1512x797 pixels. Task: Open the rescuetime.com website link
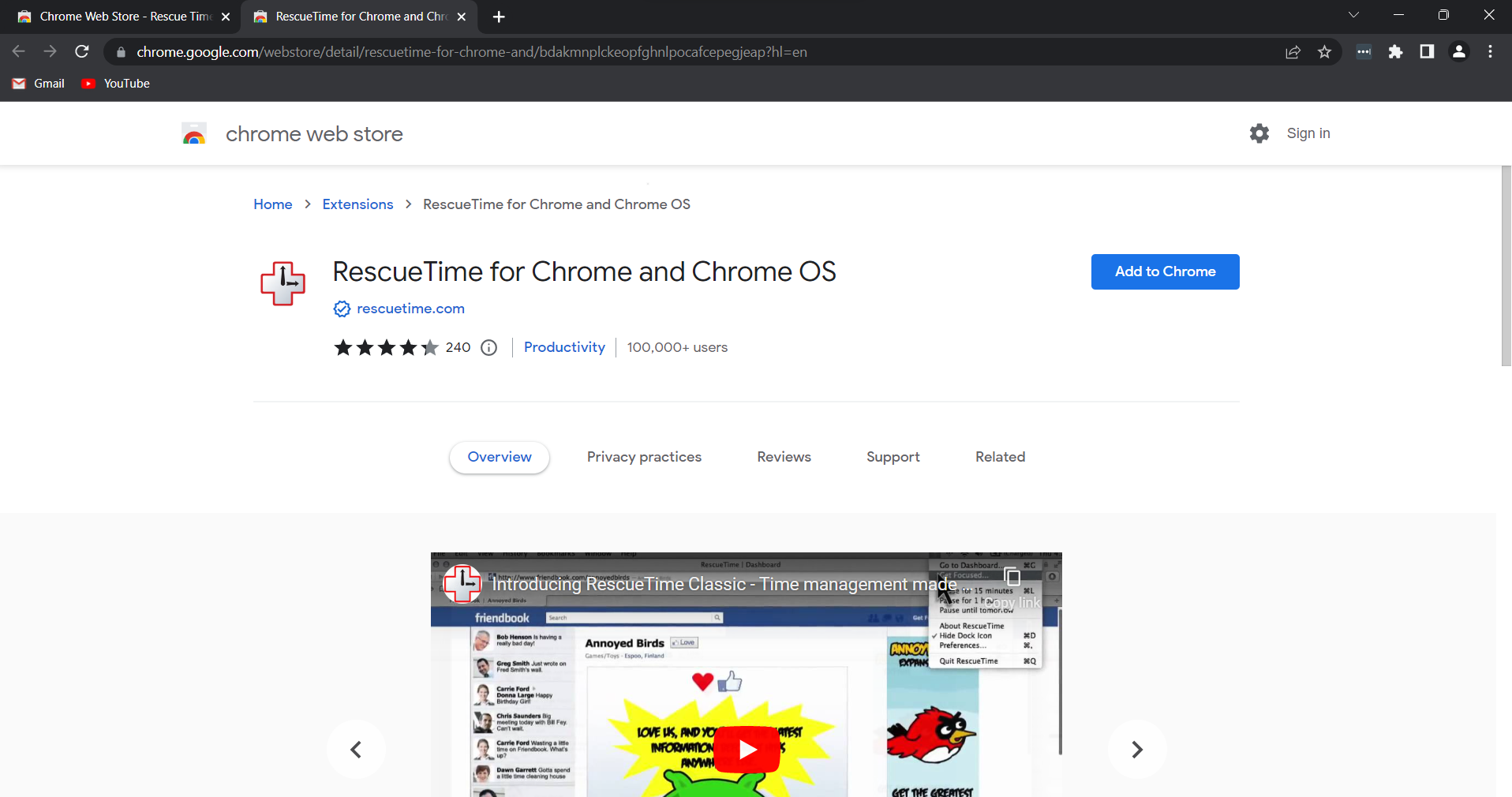click(x=410, y=309)
